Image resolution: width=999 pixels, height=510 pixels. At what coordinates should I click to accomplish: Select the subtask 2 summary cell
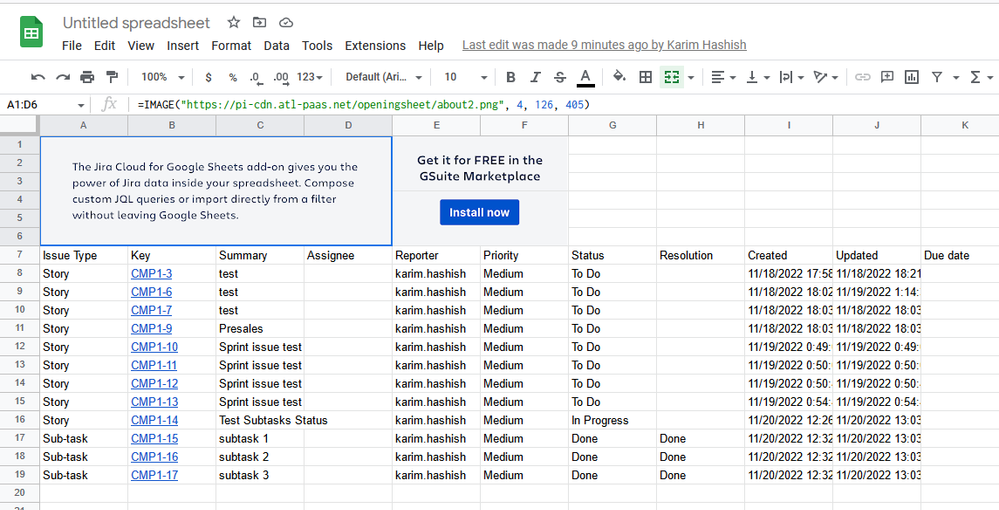tap(260, 457)
